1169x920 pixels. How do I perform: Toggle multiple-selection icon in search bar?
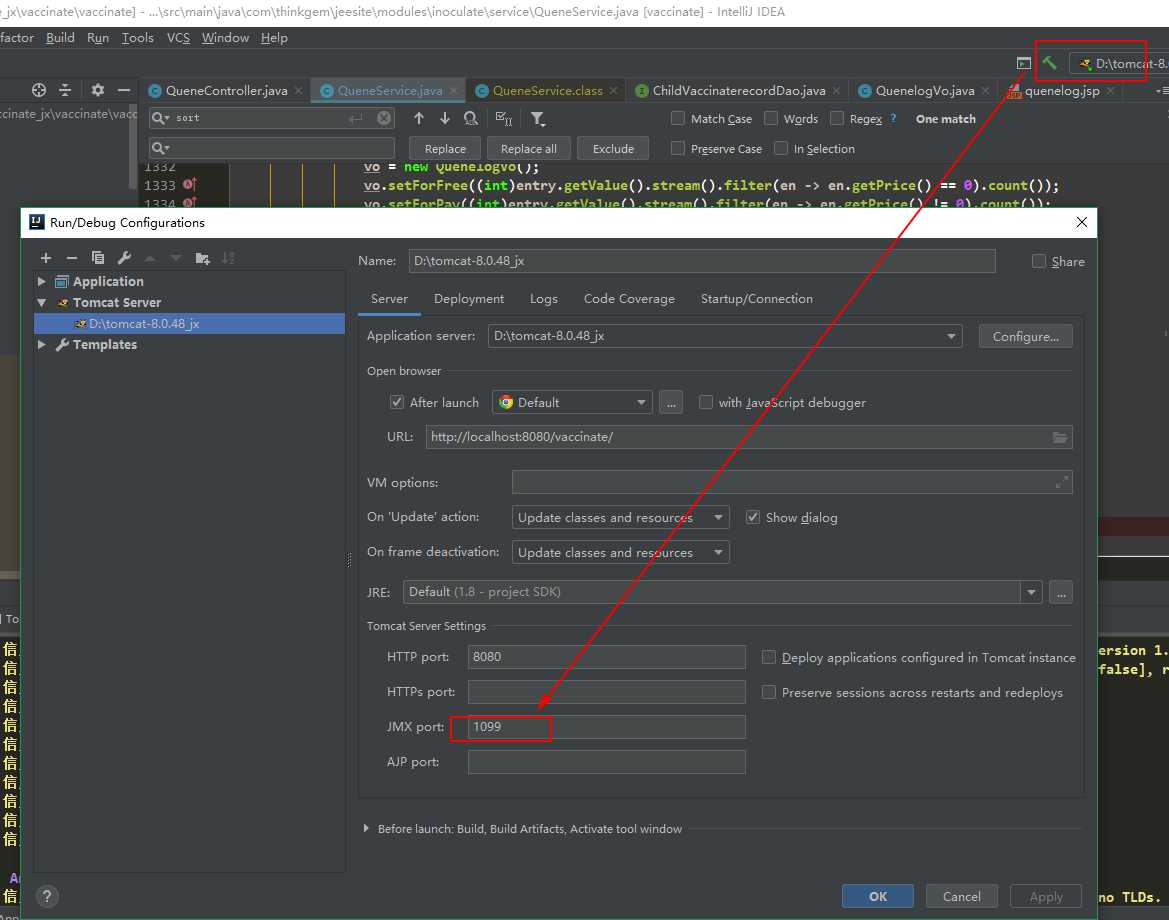(x=504, y=118)
